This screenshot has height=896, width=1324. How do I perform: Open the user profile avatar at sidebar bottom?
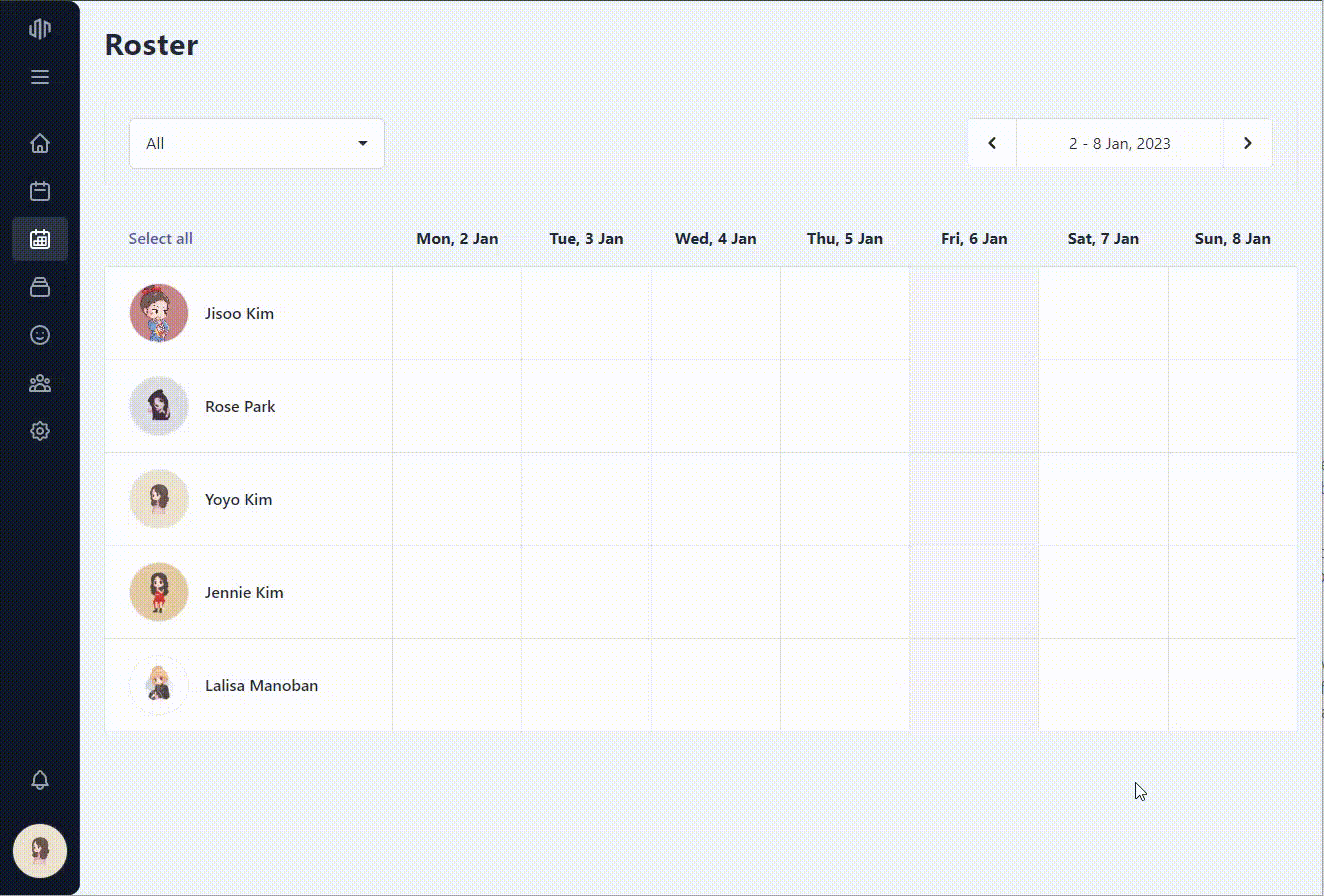[40, 851]
